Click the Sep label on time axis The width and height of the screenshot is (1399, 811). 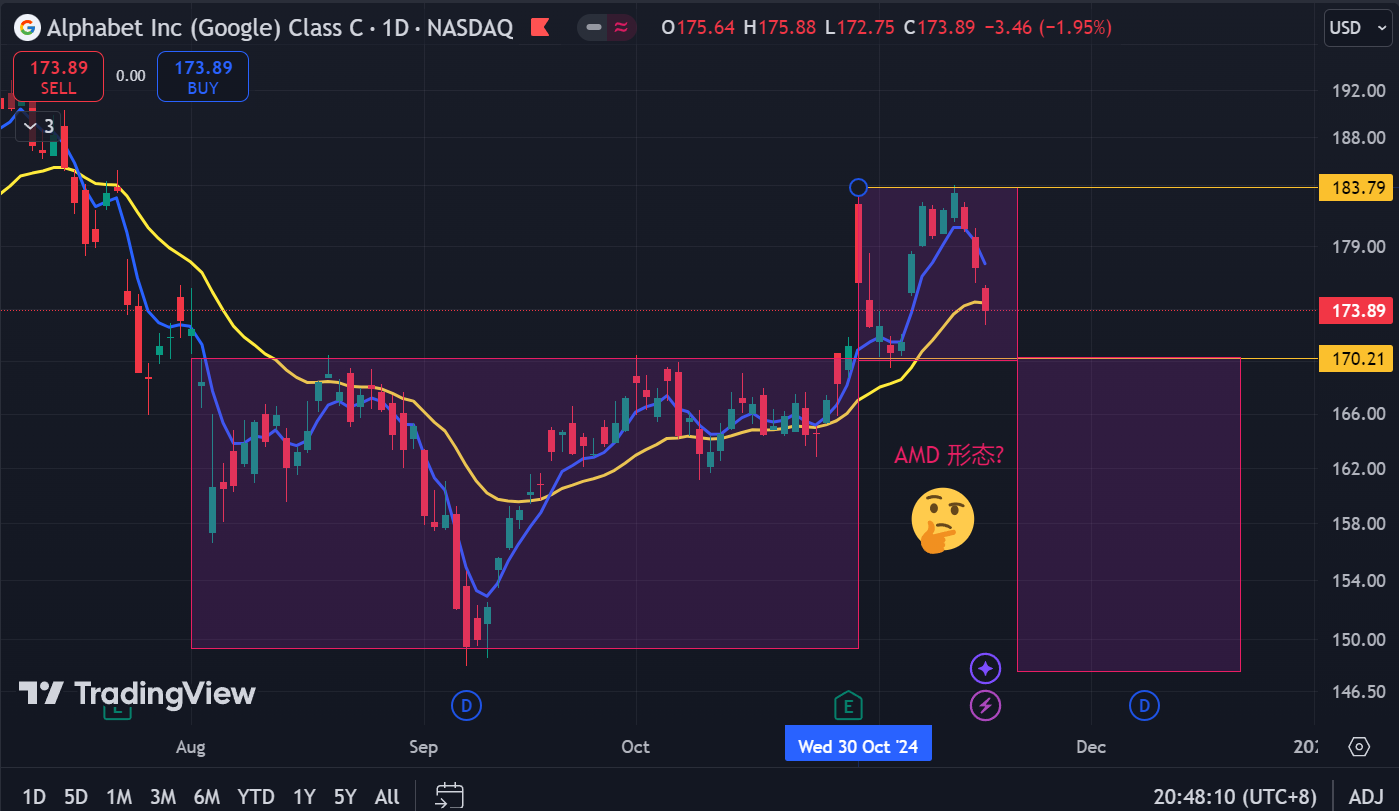(423, 747)
